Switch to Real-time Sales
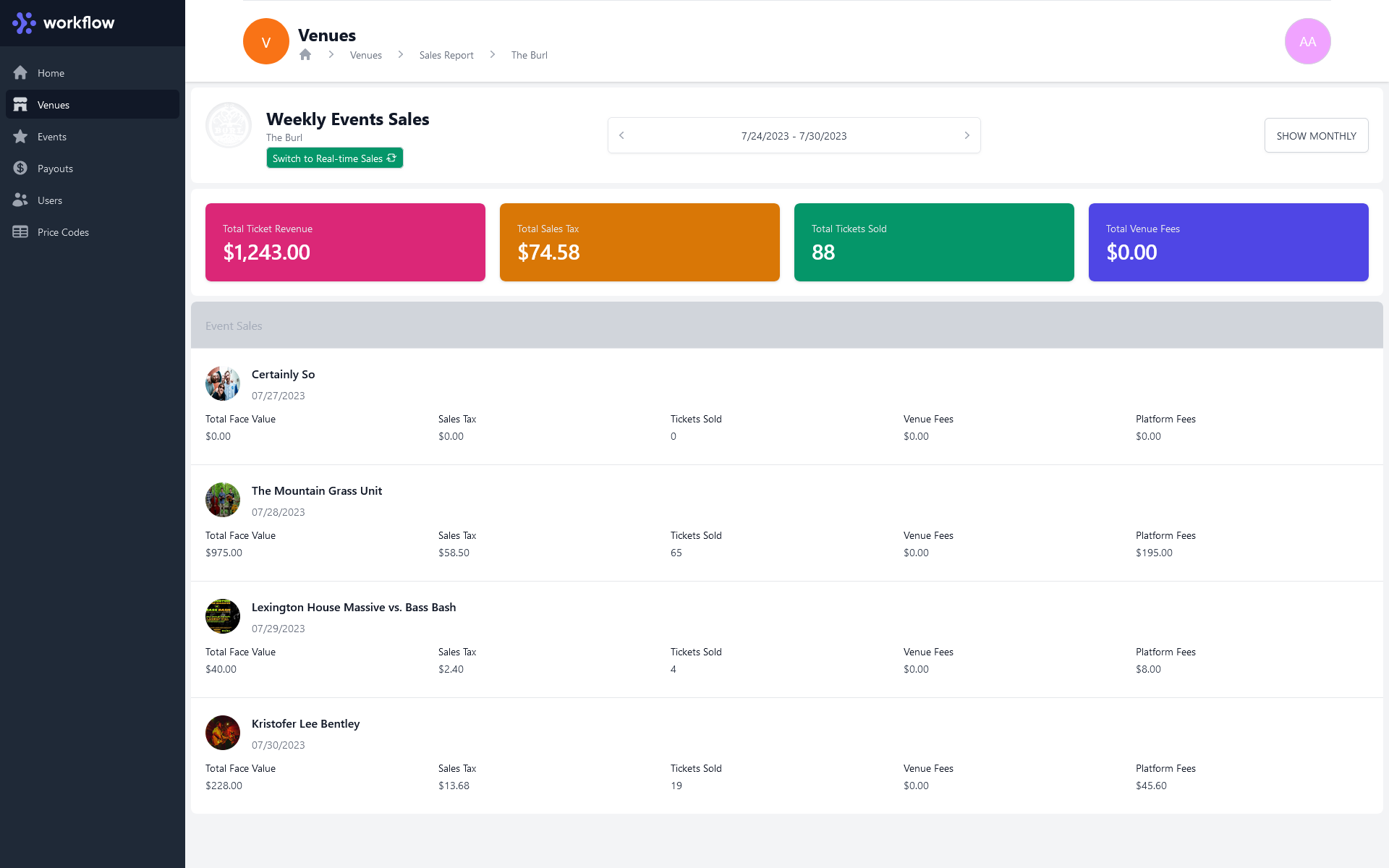Viewport: 1389px width, 868px height. click(x=334, y=158)
